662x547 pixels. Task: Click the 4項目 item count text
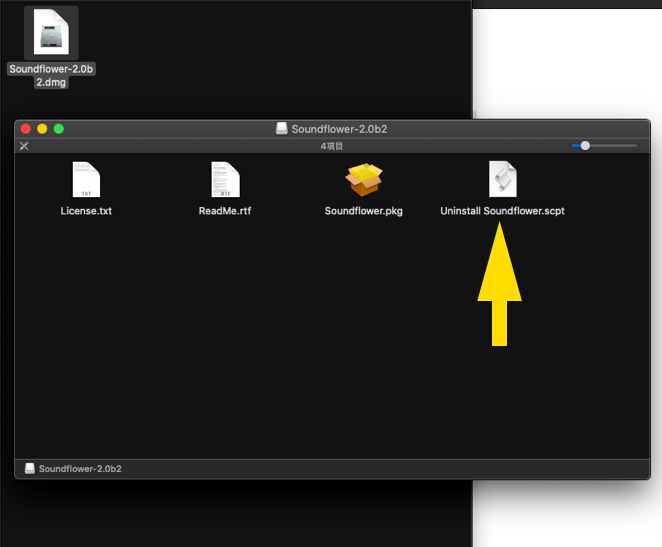click(x=331, y=146)
